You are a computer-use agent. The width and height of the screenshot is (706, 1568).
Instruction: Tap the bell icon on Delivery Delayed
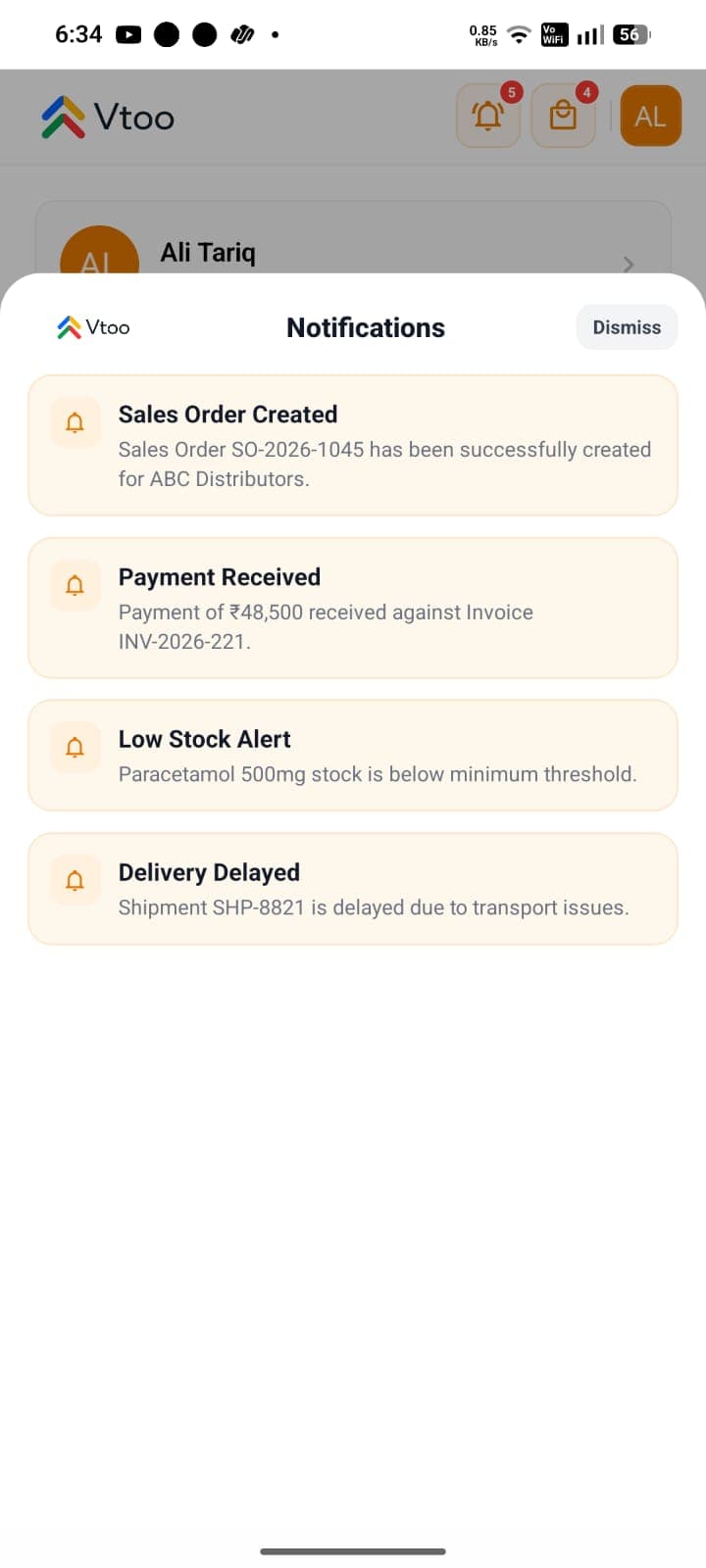click(75, 880)
